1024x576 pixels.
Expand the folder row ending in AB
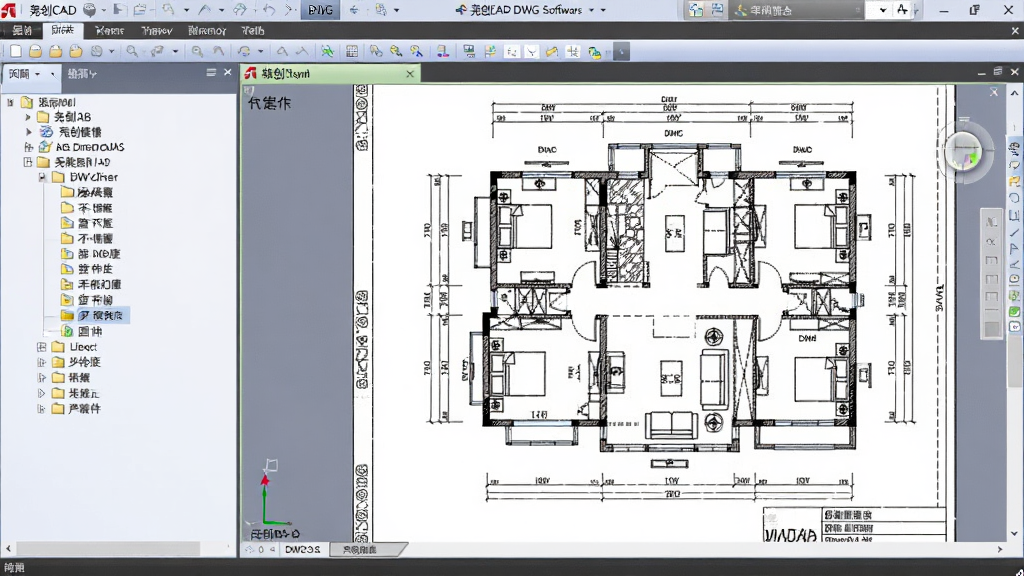pyautogui.click(x=28, y=117)
